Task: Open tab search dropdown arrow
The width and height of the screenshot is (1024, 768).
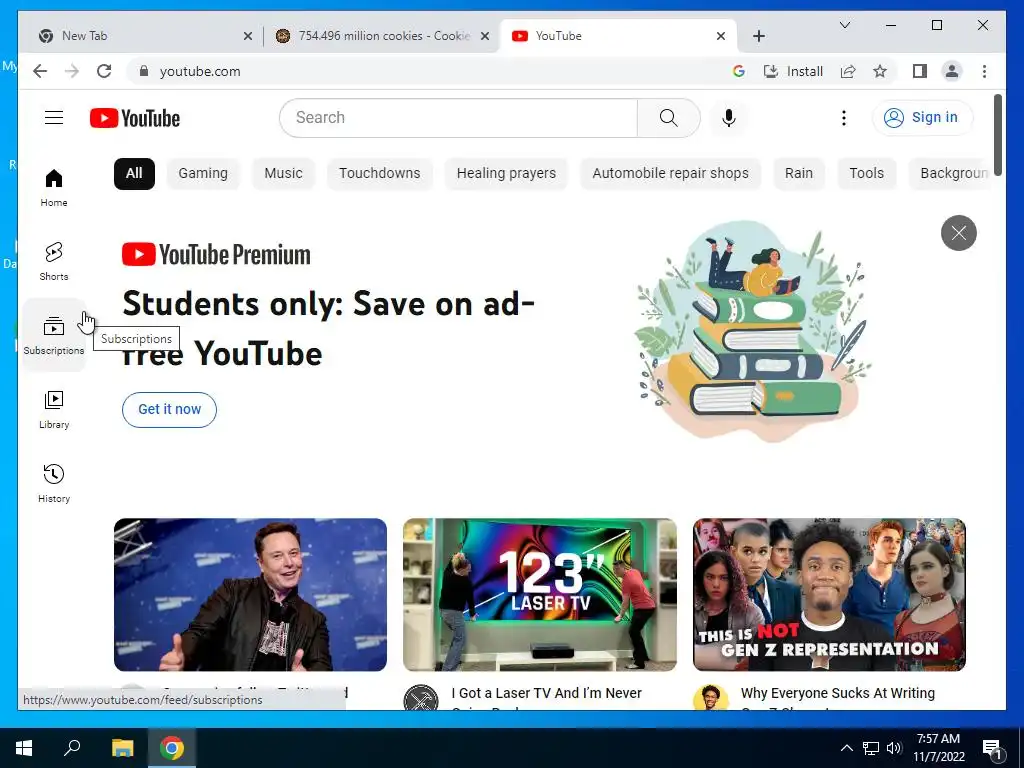Action: pyautogui.click(x=844, y=25)
